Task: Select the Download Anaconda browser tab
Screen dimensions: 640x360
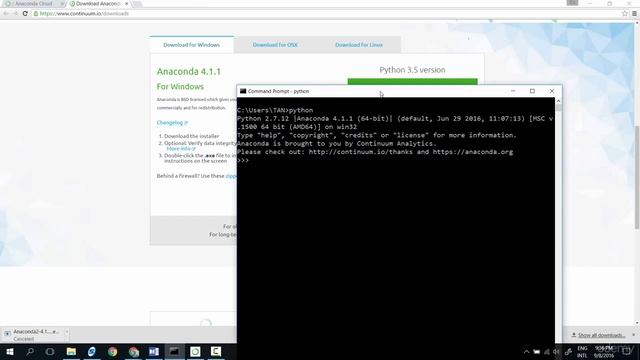Action: point(98,4)
